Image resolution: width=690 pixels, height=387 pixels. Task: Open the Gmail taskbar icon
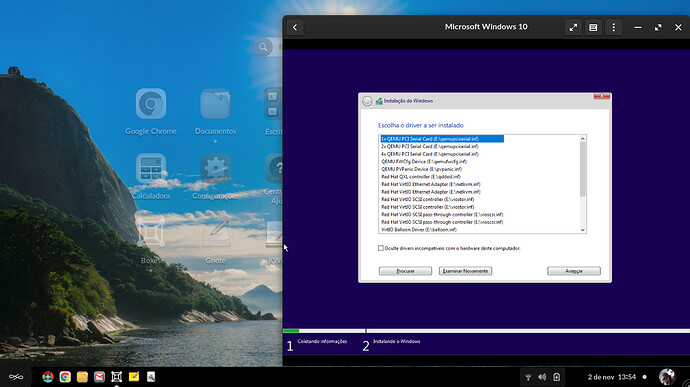click(99, 377)
